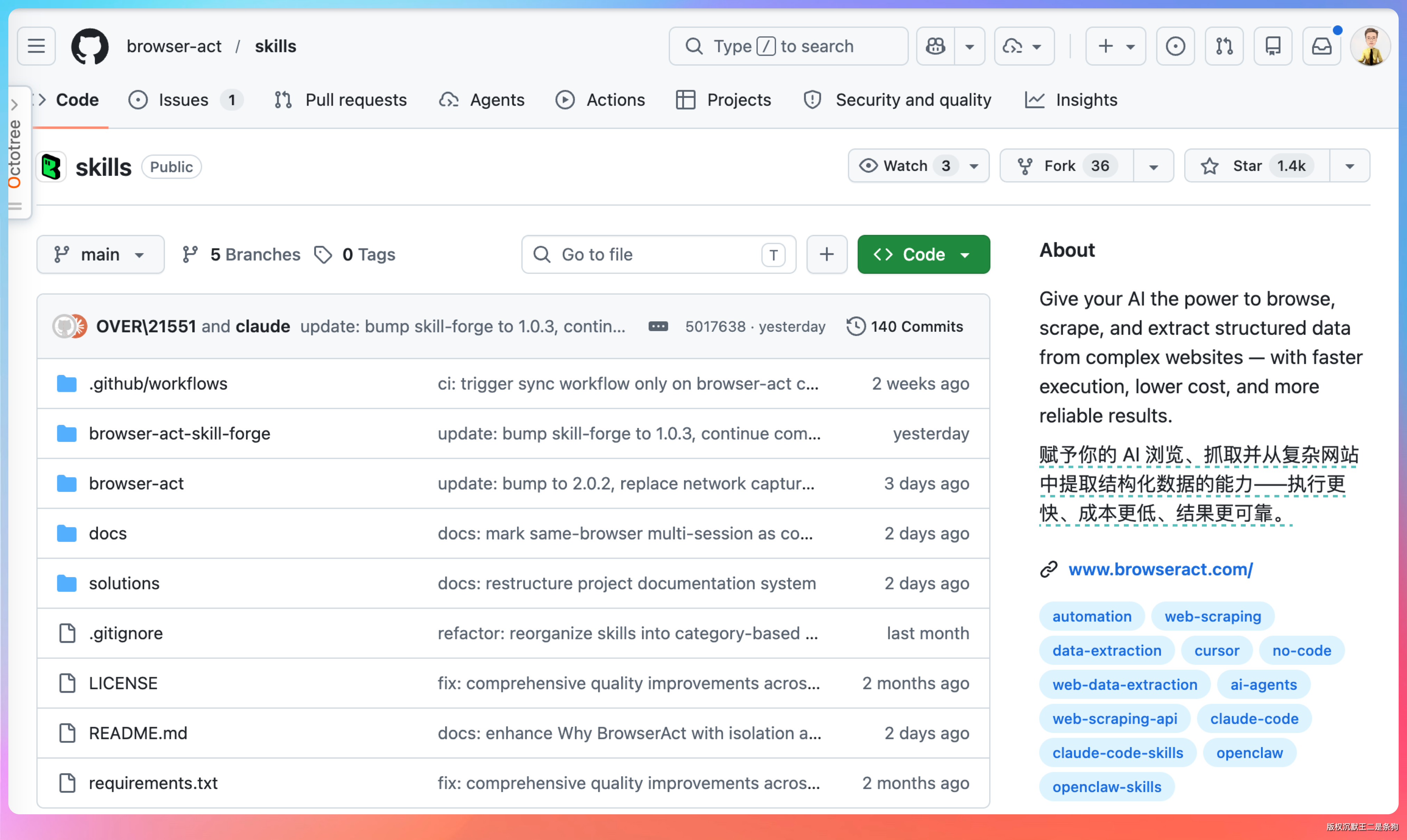Viewport: 1407px width, 840px height.
Task: Open the Issues circle icon in header
Action: tap(1176, 46)
